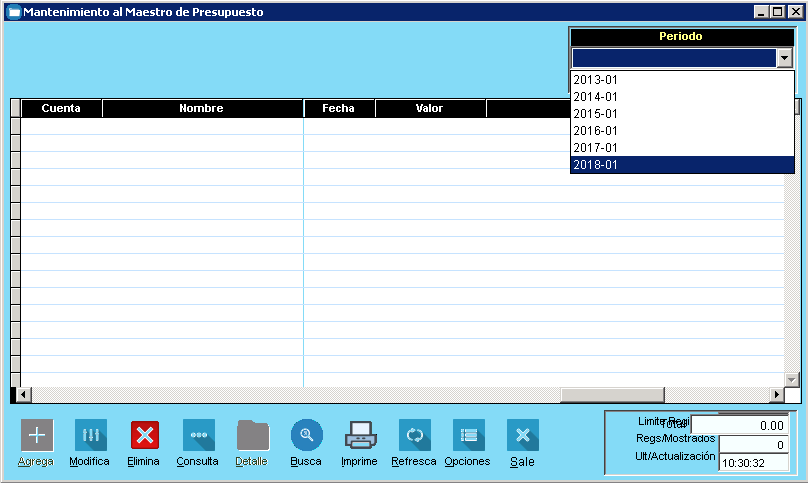Click the Modifica sliders icon
The image size is (808, 483).
click(90, 435)
